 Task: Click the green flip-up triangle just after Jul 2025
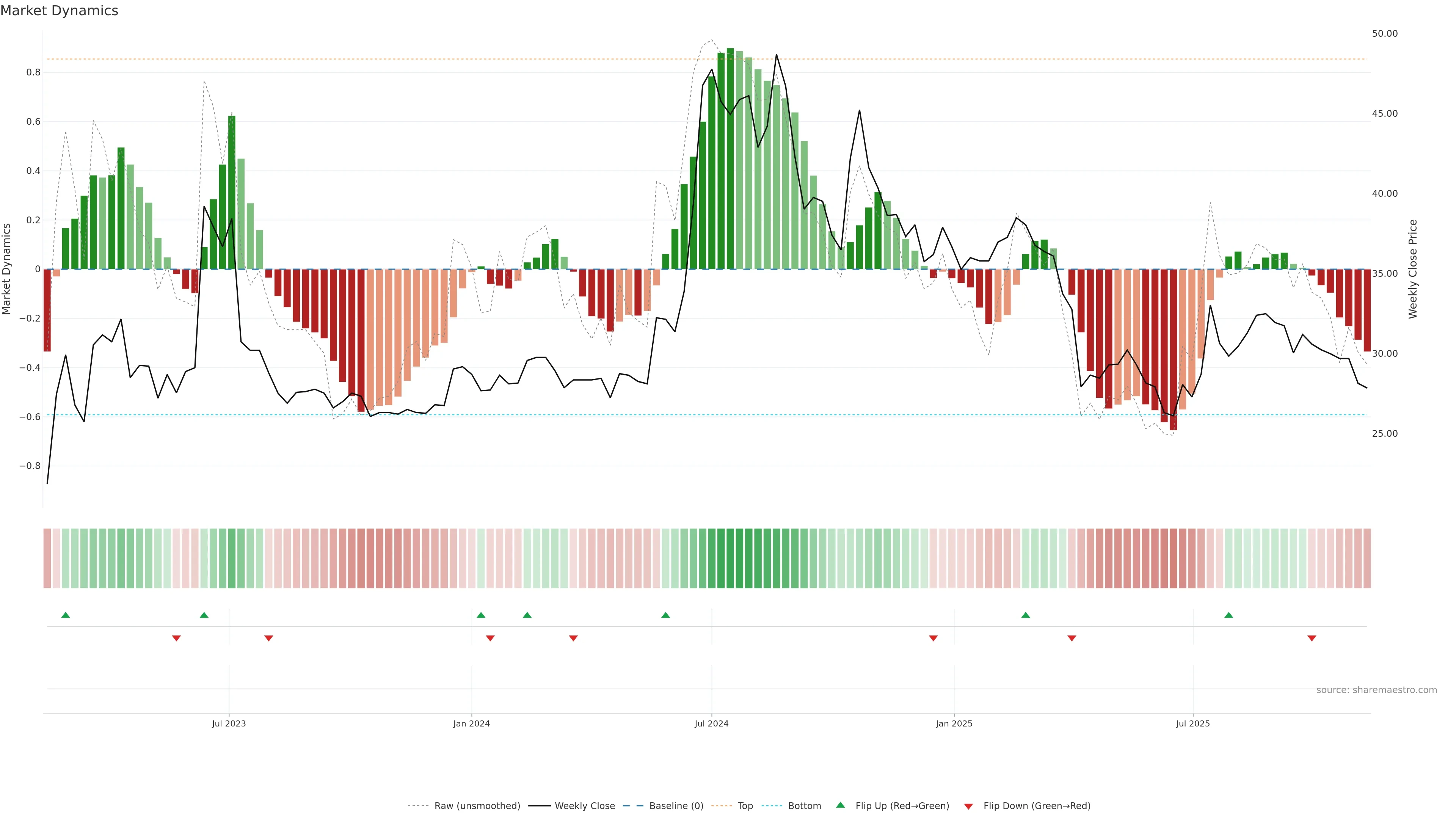point(1229,615)
